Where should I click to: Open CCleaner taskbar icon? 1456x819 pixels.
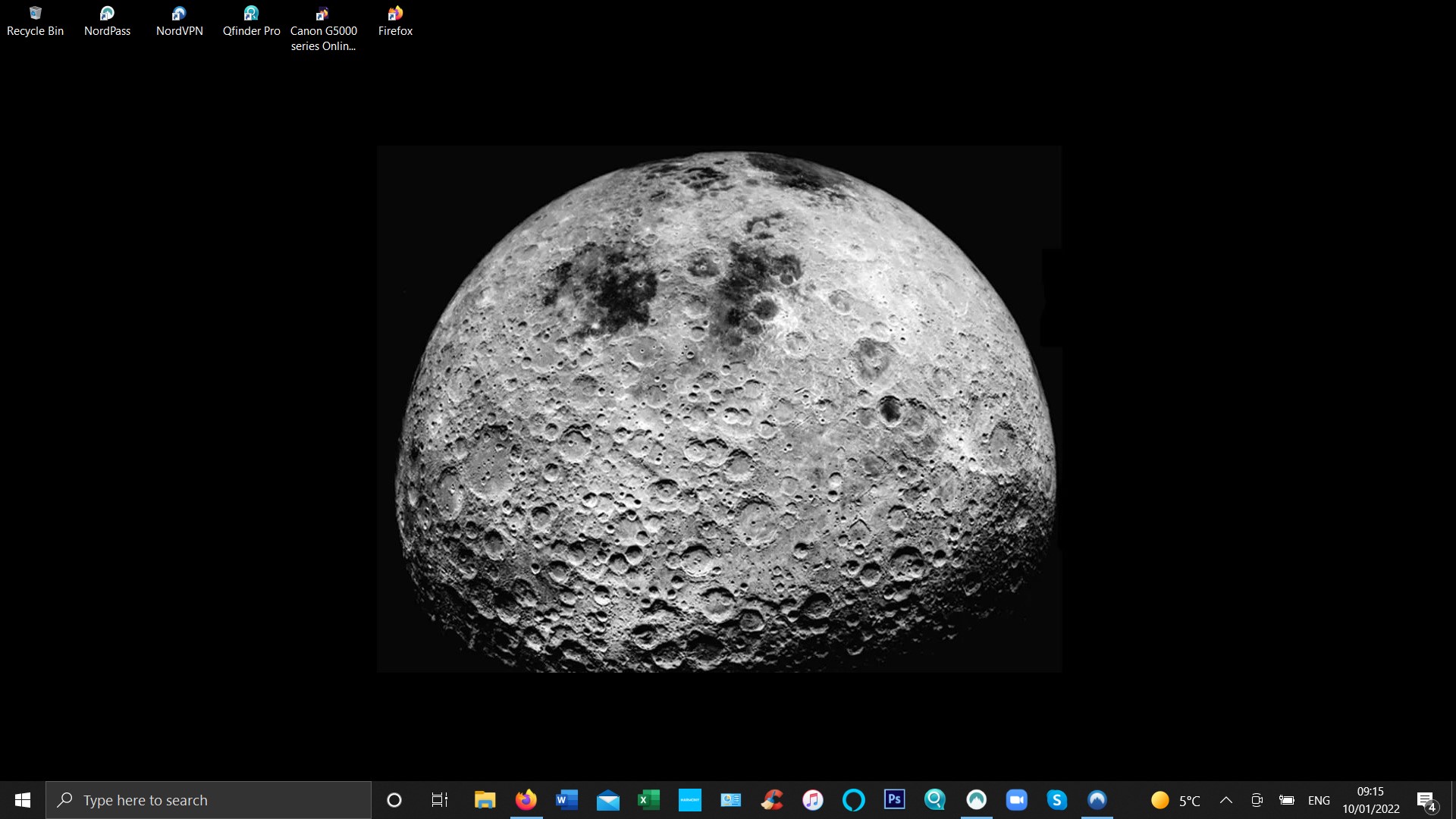771,800
